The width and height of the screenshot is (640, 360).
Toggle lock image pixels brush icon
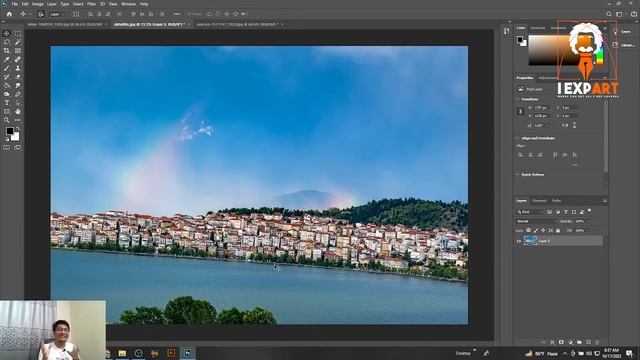tap(536, 230)
